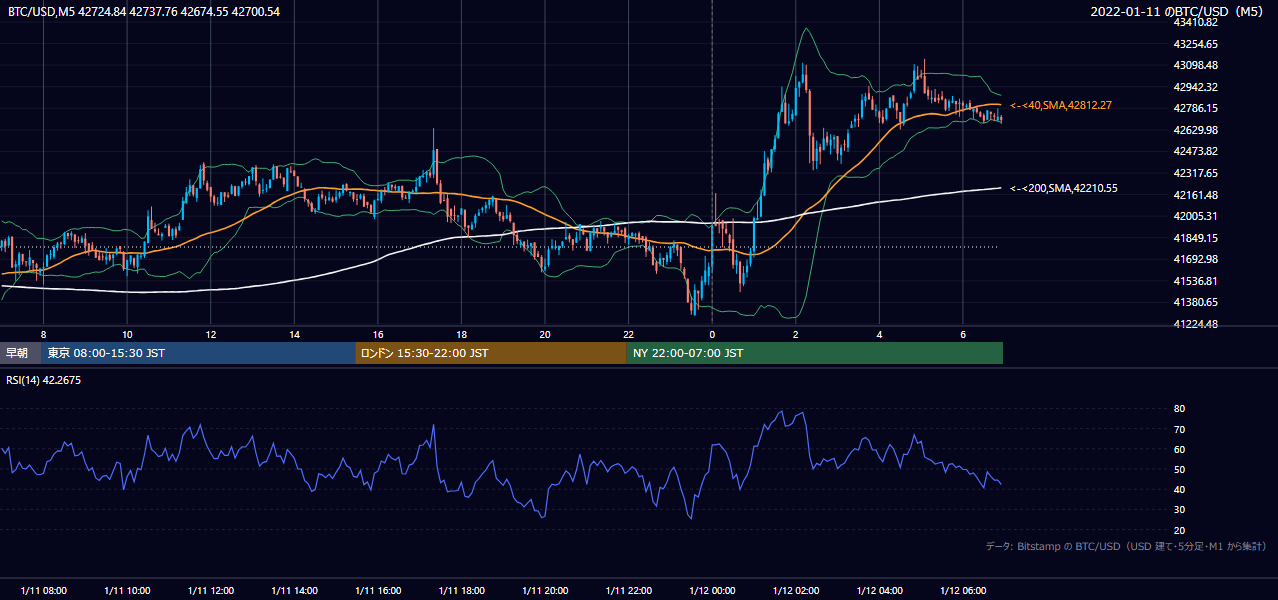Select the RSI scale value 20

click(1179, 530)
